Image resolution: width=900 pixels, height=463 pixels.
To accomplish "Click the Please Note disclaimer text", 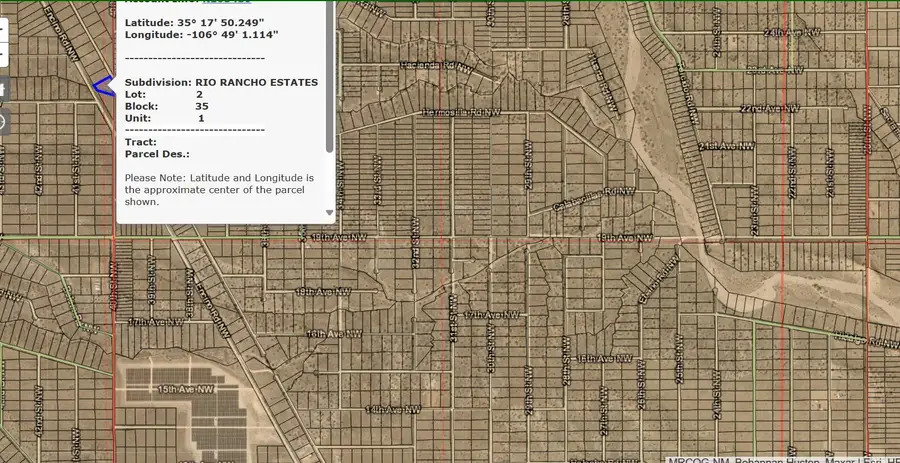I will coord(219,190).
